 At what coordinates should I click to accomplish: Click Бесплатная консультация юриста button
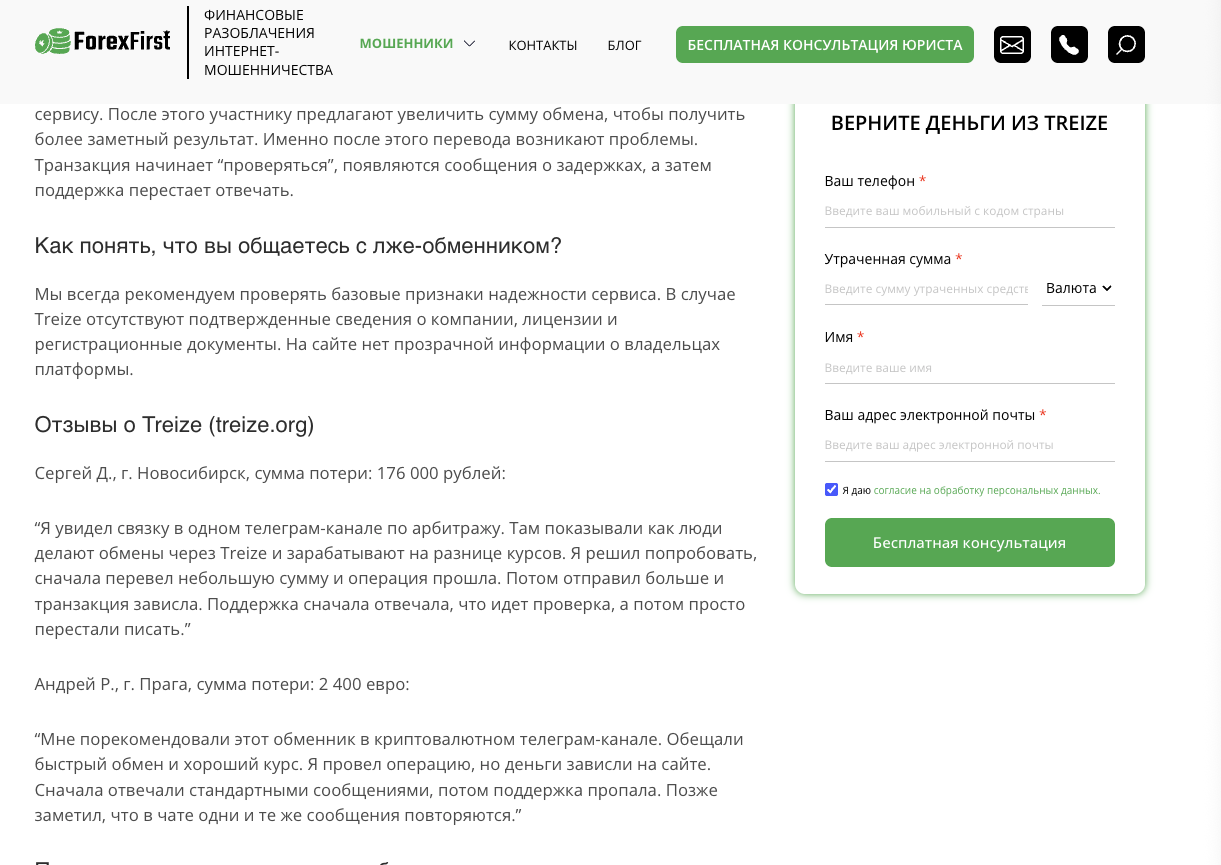pos(824,45)
